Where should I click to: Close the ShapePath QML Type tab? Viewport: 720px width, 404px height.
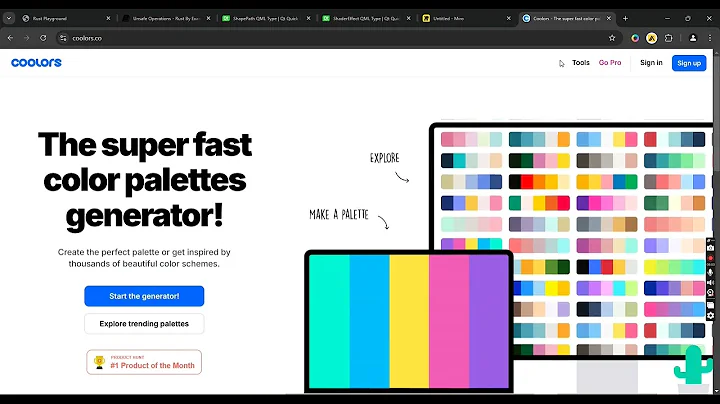[x=309, y=18]
